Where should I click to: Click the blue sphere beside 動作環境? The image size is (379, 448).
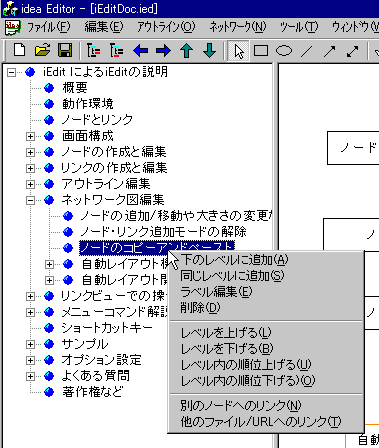[x=49, y=104]
